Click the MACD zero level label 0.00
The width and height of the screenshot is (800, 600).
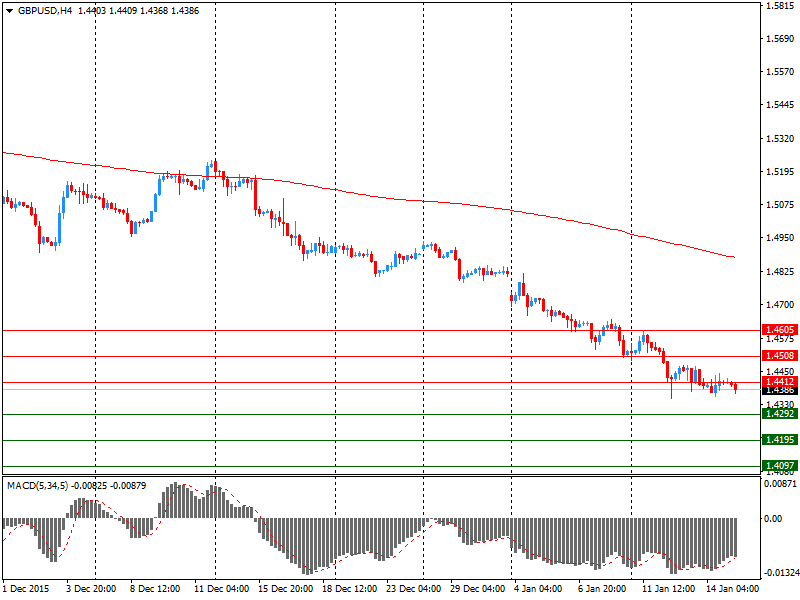tap(773, 518)
